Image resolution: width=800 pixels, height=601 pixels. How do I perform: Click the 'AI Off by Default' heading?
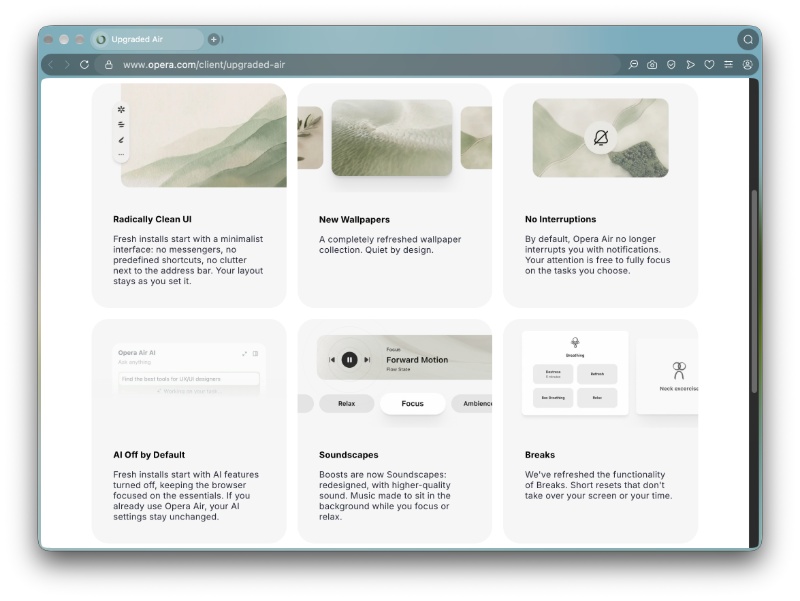point(149,455)
